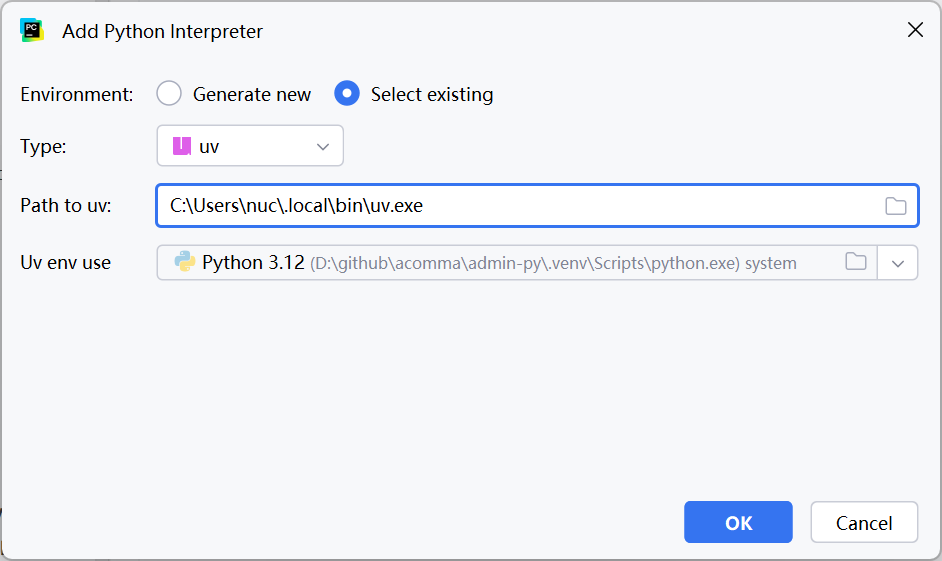Screen dimensions: 942x561
Task: Choose the Select existing environment option
Action: pyautogui.click(x=347, y=94)
